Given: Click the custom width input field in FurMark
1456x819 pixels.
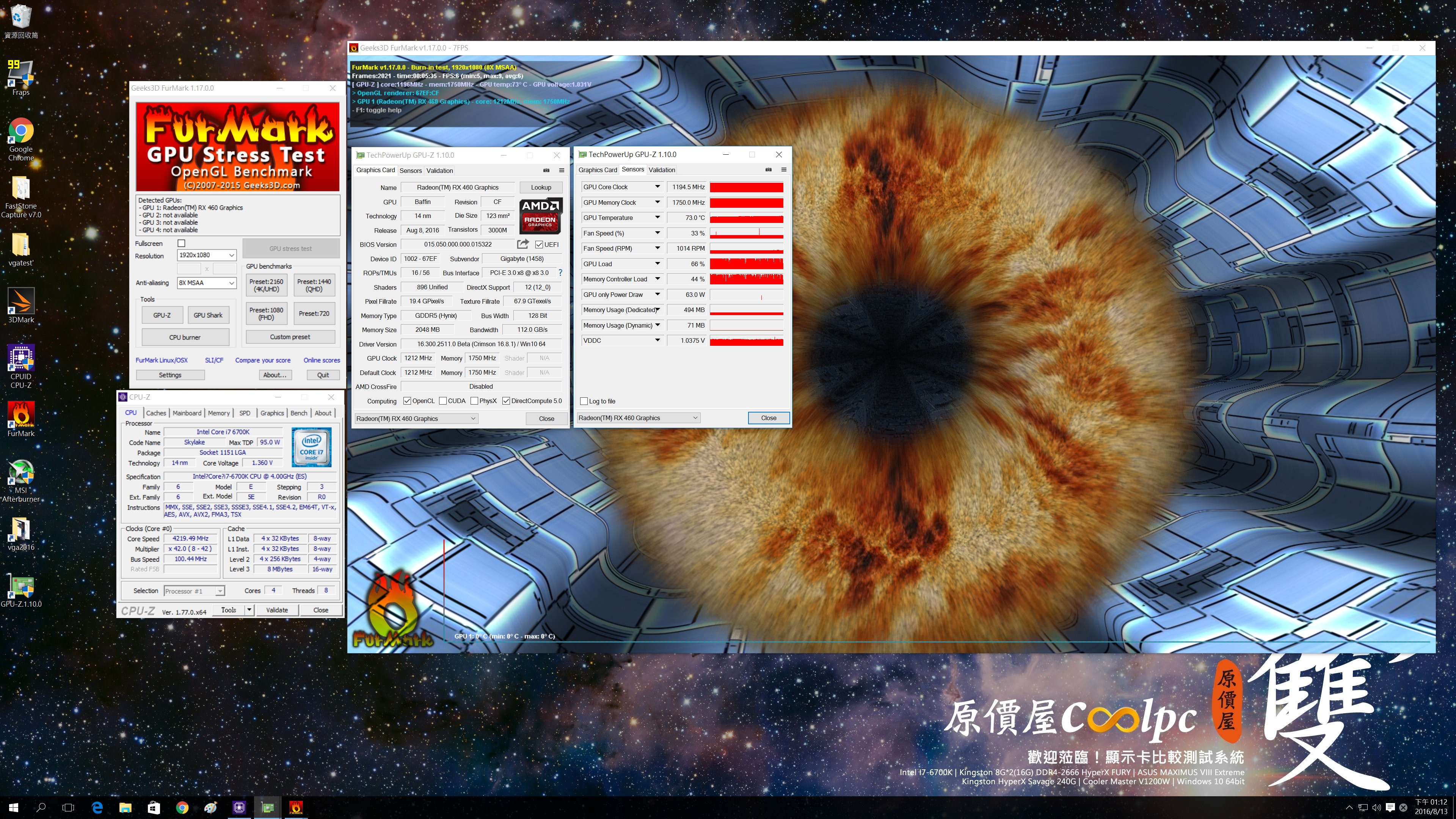Looking at the screenshot, I should pyautogui.click(x=189, y=268).
